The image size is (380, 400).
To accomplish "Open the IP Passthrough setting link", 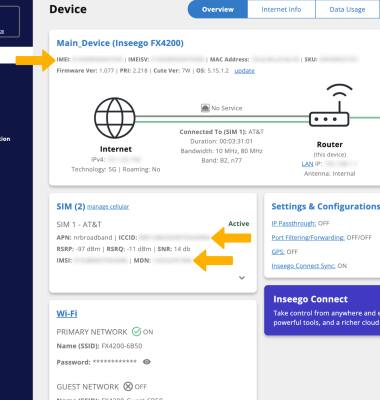I will 294,223.
